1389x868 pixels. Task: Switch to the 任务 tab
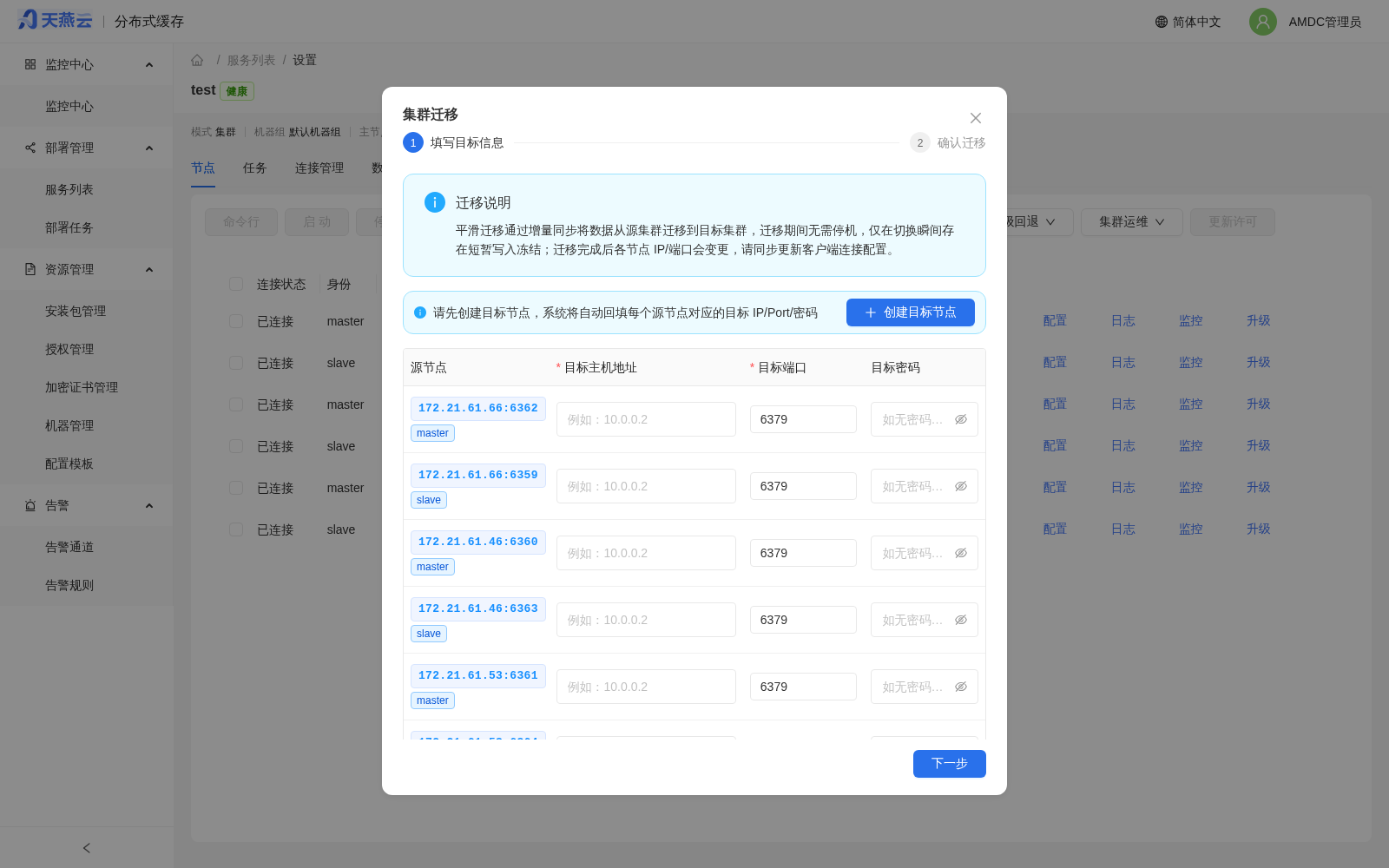click(x=254, y=168)
